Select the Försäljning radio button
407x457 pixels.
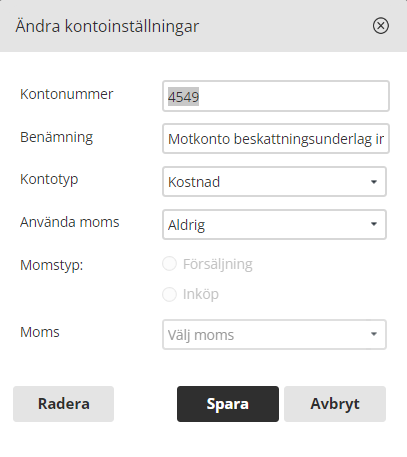tap(169, 264)
